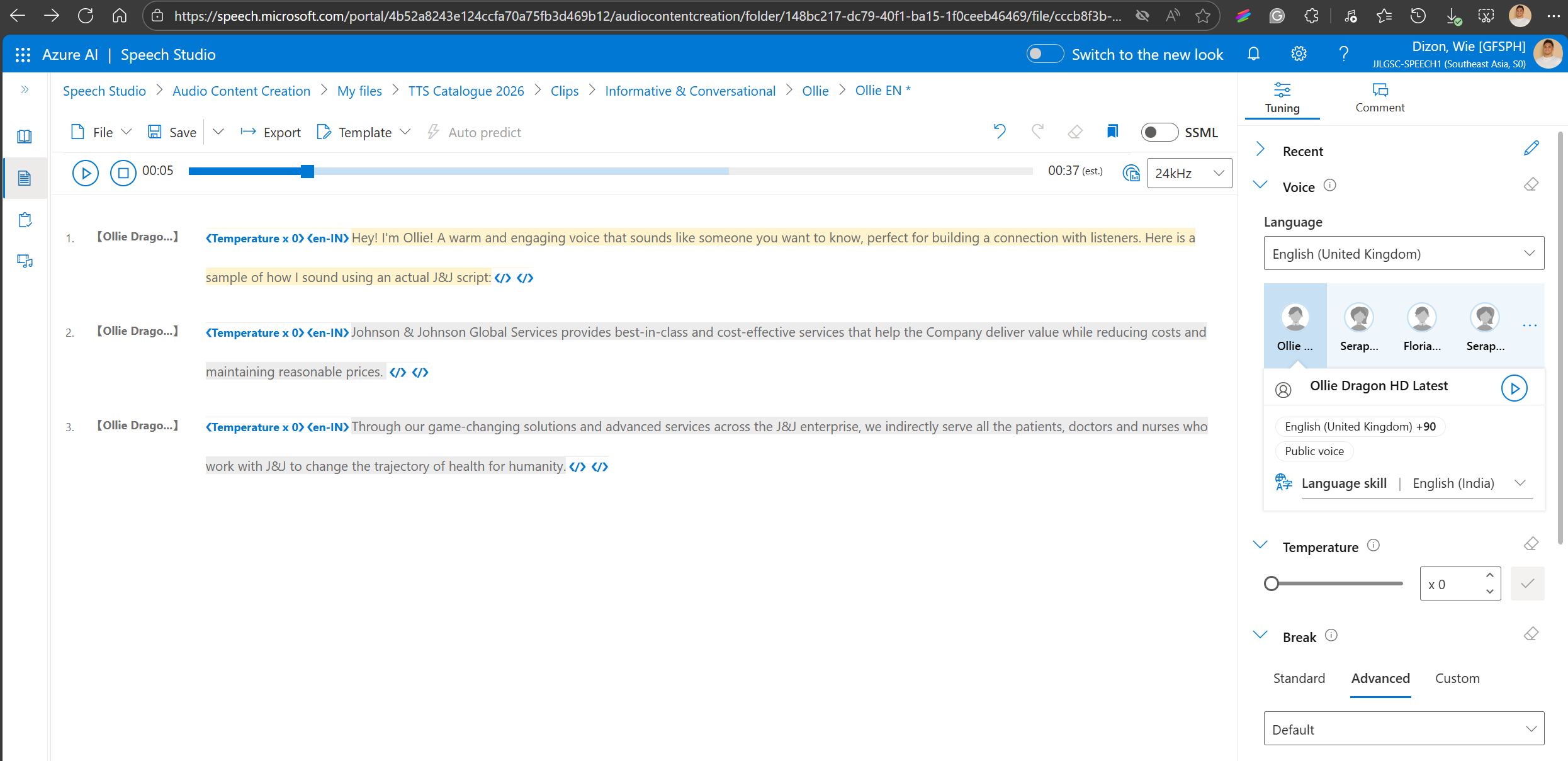Switch to the Comment tab

click(1379, 98)
